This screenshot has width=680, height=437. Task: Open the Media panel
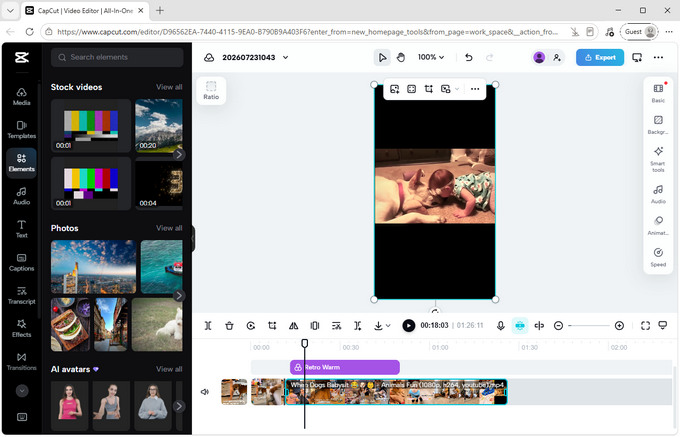coord(21,97)
